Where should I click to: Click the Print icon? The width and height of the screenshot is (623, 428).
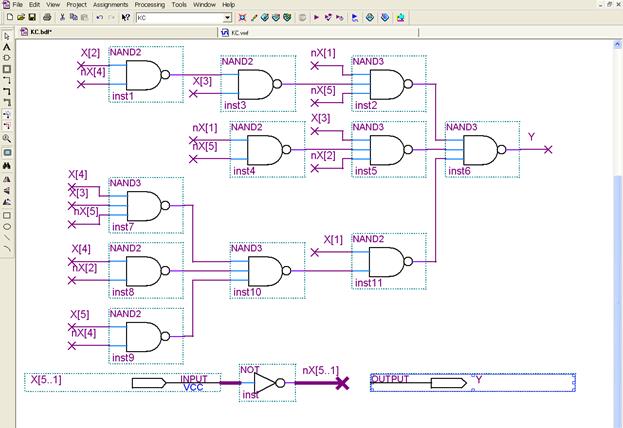click(47, 17)
